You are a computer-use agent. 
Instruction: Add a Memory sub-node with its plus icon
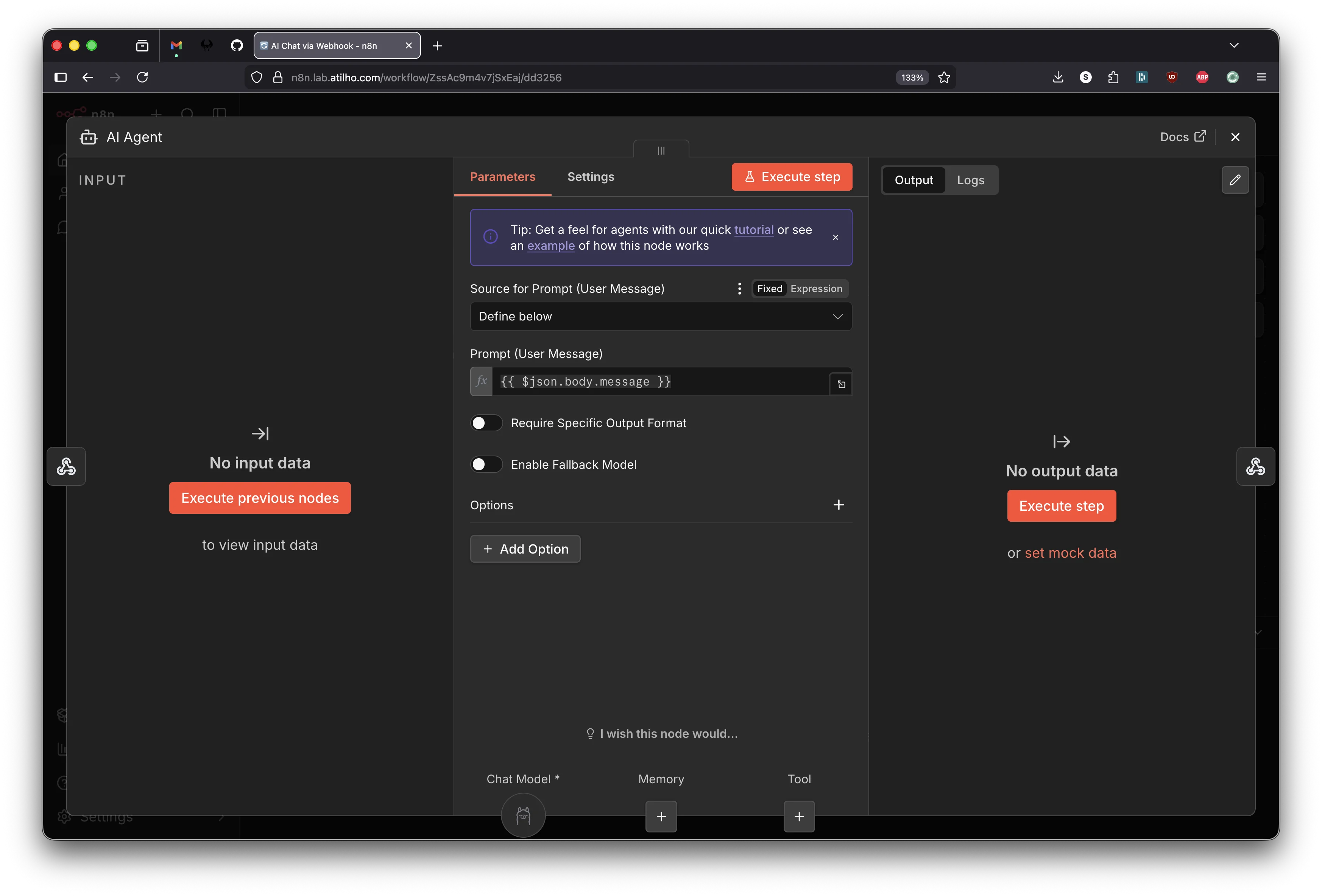(x=661, y=817)
